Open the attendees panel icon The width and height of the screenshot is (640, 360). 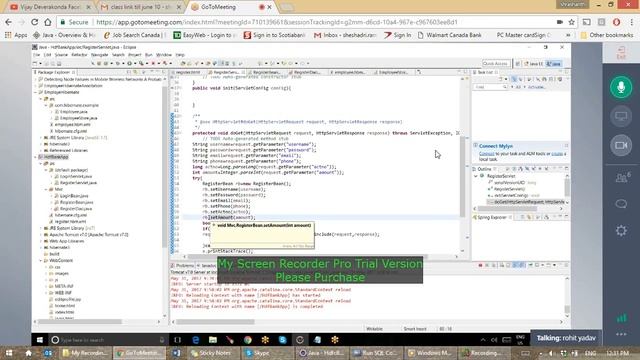coord(622,177)
